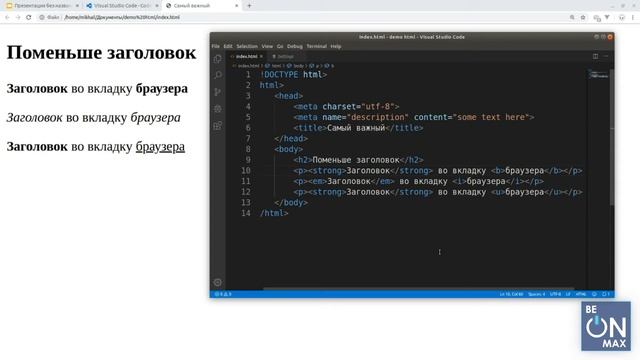
Task: Open the Debug menu in VS Code
Action: 295,46
